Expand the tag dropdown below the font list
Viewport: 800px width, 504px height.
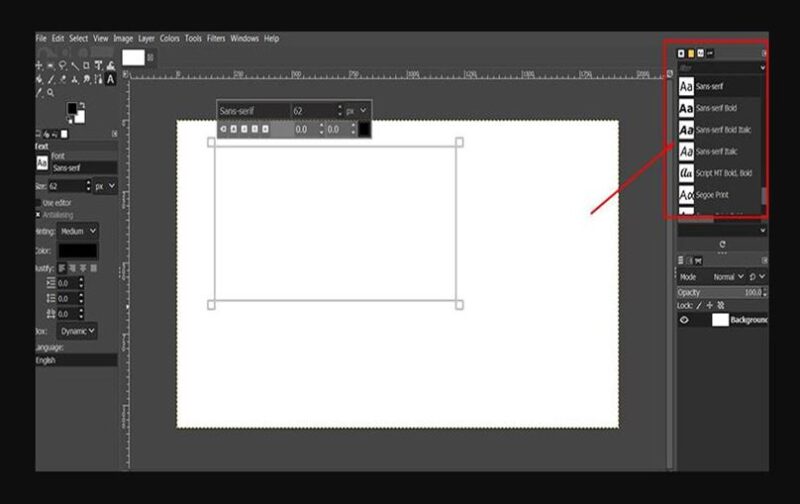pyautogui.click(x=763, y=231)
